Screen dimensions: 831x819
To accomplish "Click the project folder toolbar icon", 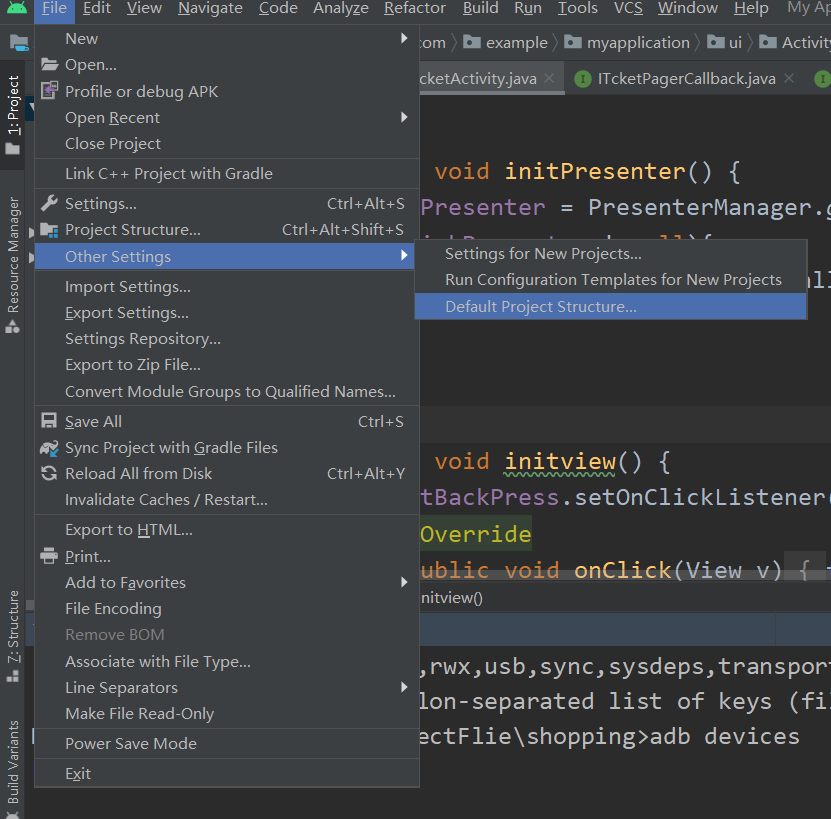I will [x=19, y=43].
